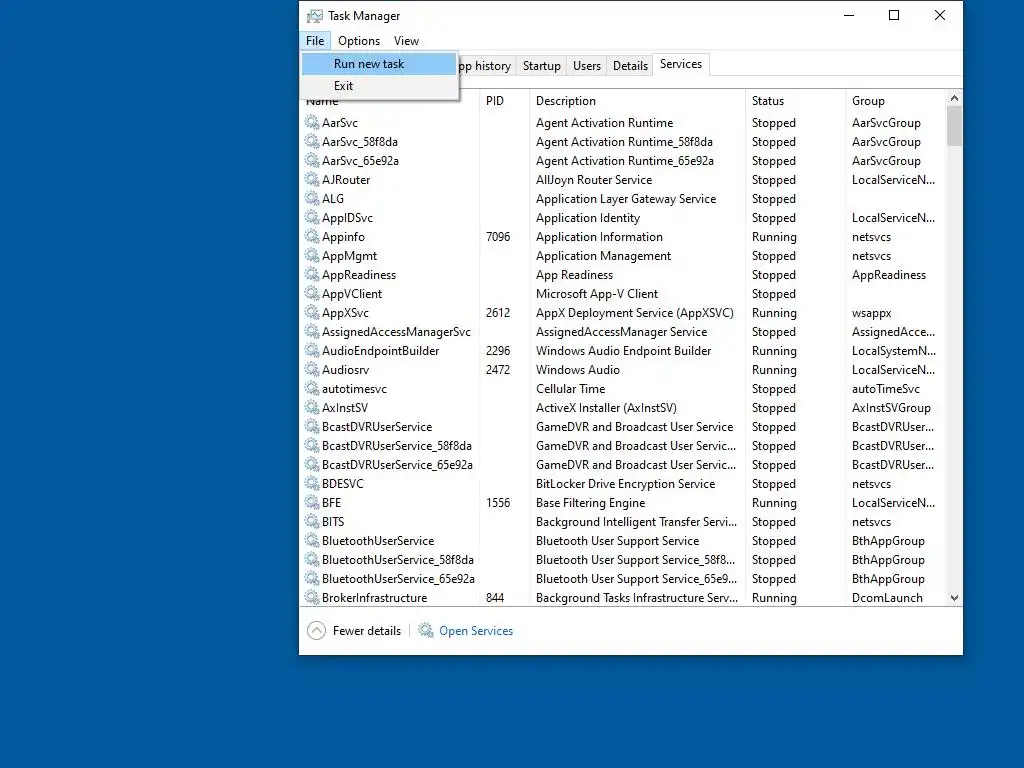Click 'Cellular Time' description
The height and width of the screenshot is (768, 1024).
[x=570, y=389]
